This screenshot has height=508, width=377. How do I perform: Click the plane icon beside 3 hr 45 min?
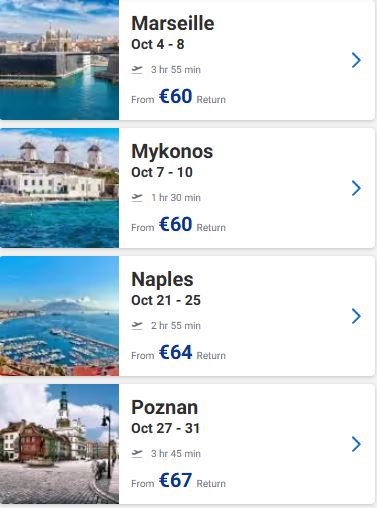point(137,454)
